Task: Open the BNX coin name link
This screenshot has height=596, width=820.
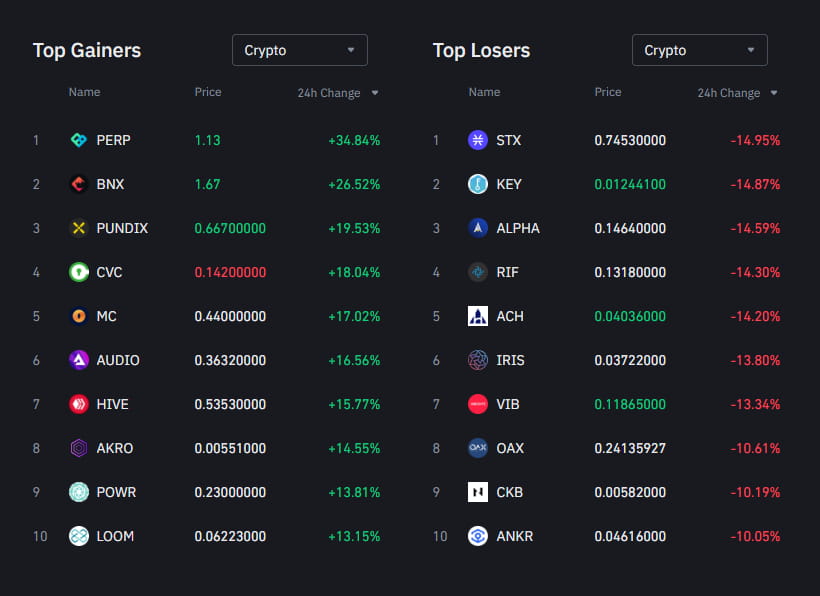Action: click(110, 184)
